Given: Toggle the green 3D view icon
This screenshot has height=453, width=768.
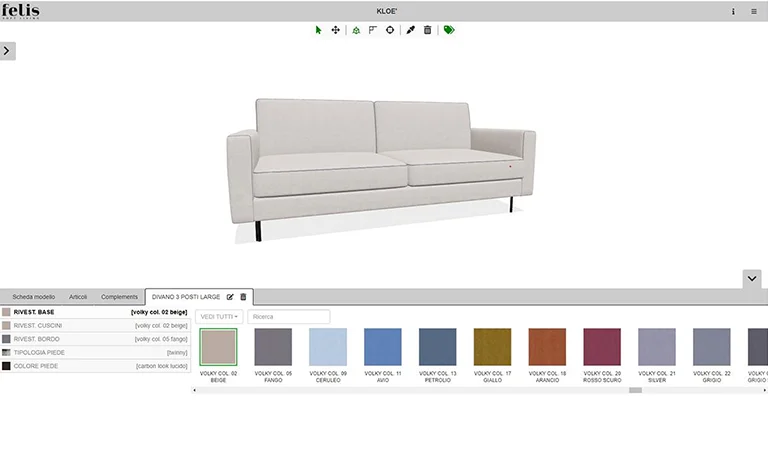Looking at the screenshot, I should point(356,30).
